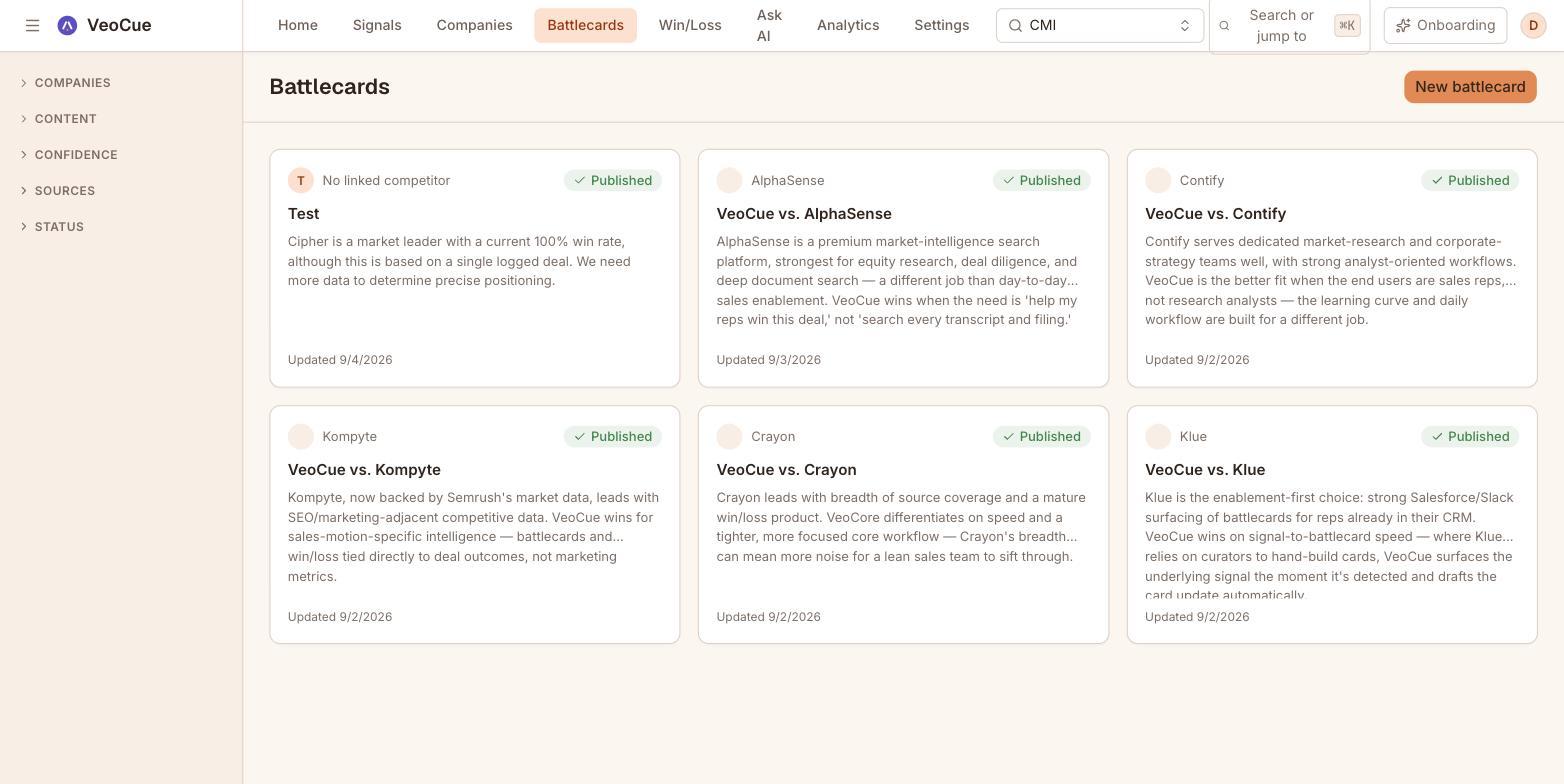Click the 'Crayon' competitor name label
1564x784 pixels.
[773, 436]
